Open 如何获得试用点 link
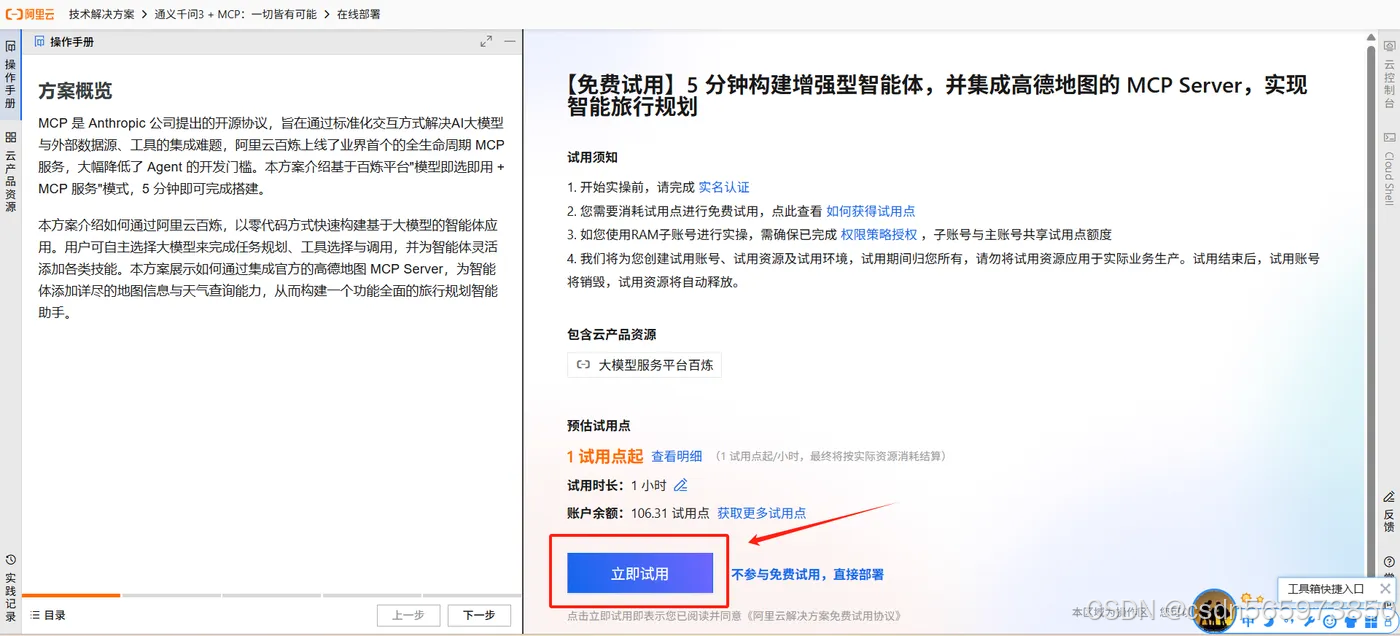 (x=871, y=211)
